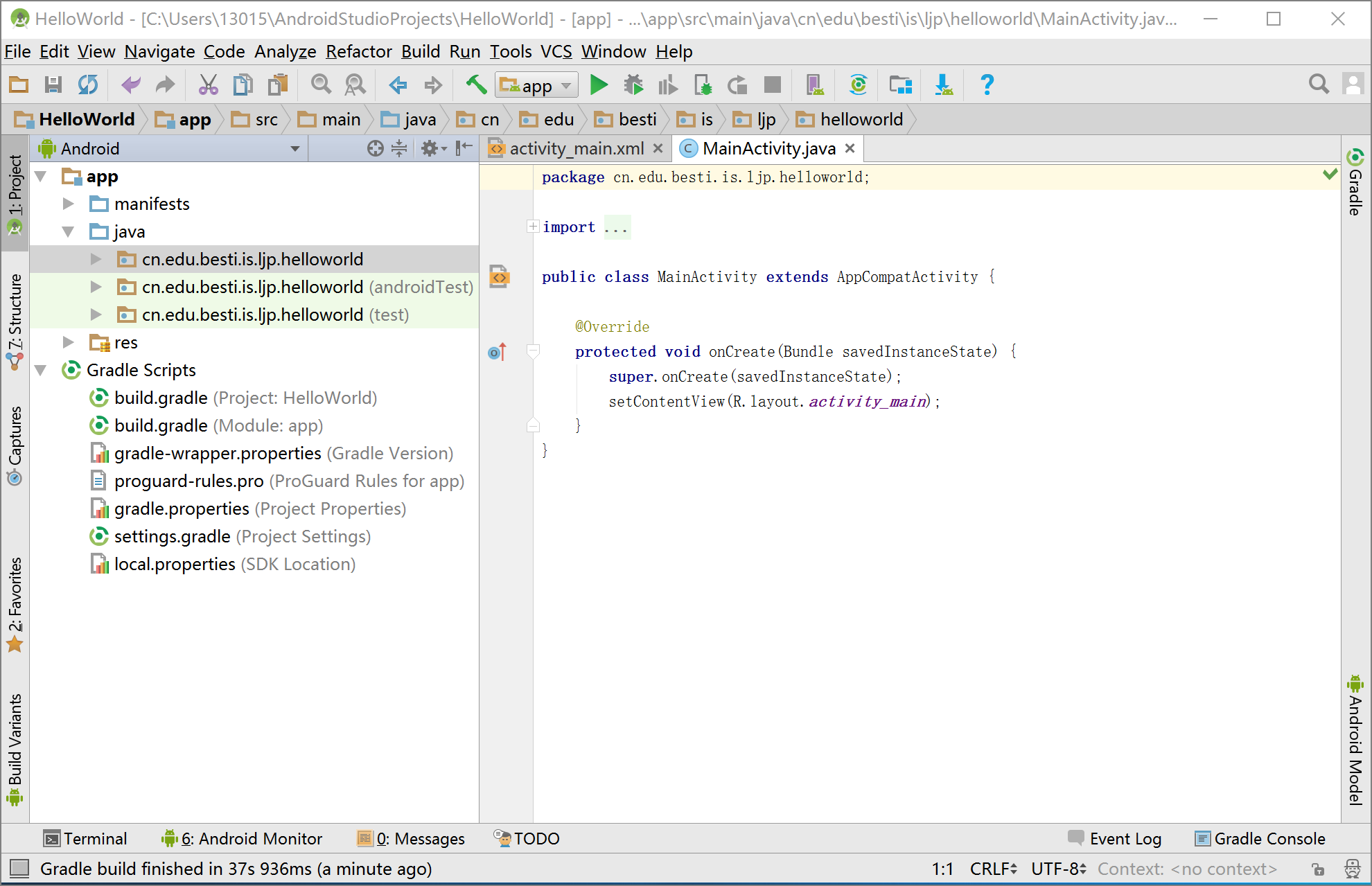Click the Open folder toolbar icon
This screenshot has width=1372, height=886.
19,85
